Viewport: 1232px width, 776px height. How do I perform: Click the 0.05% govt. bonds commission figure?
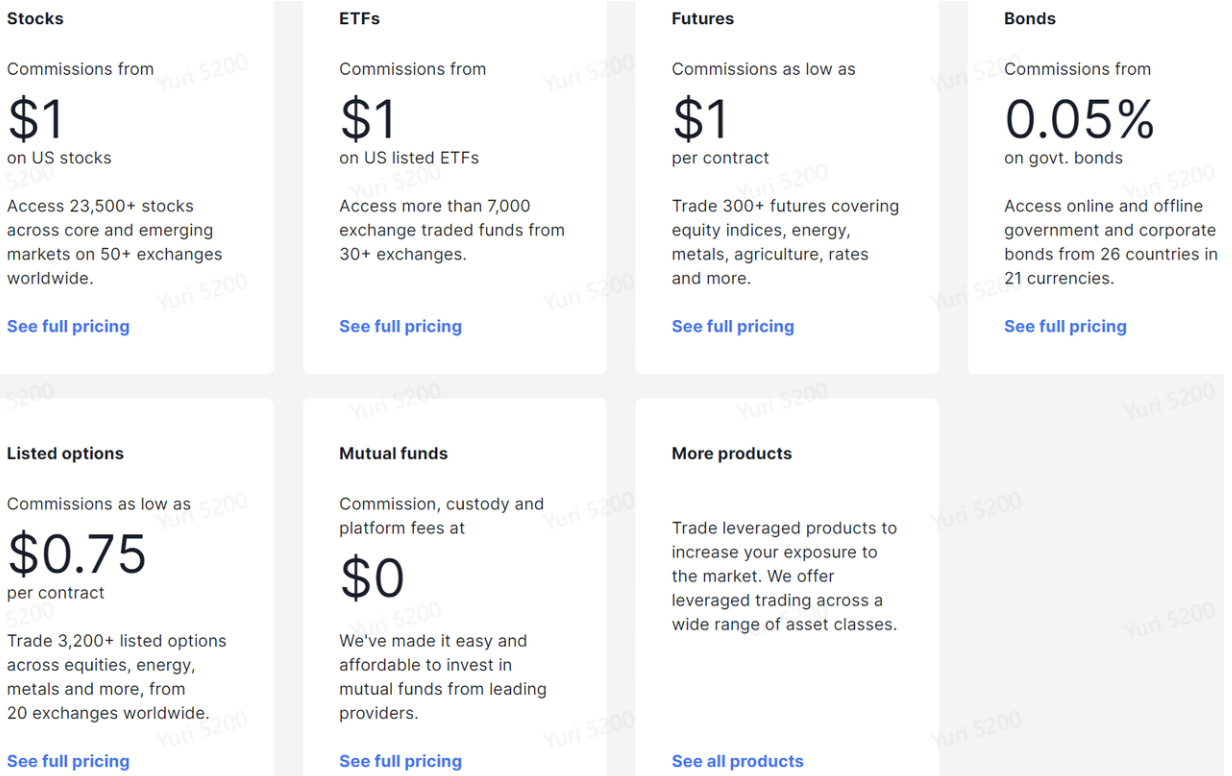(x=1080, y=119)
